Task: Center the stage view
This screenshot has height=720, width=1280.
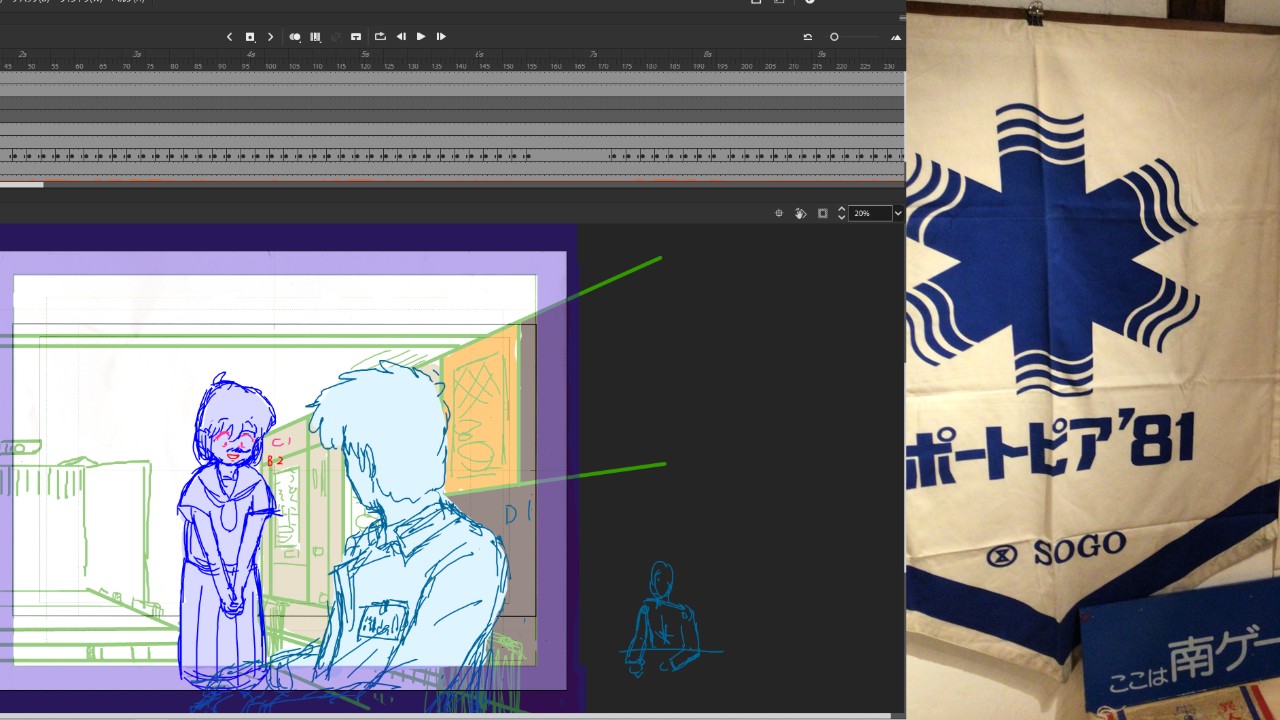Action: tap(779, 213)
